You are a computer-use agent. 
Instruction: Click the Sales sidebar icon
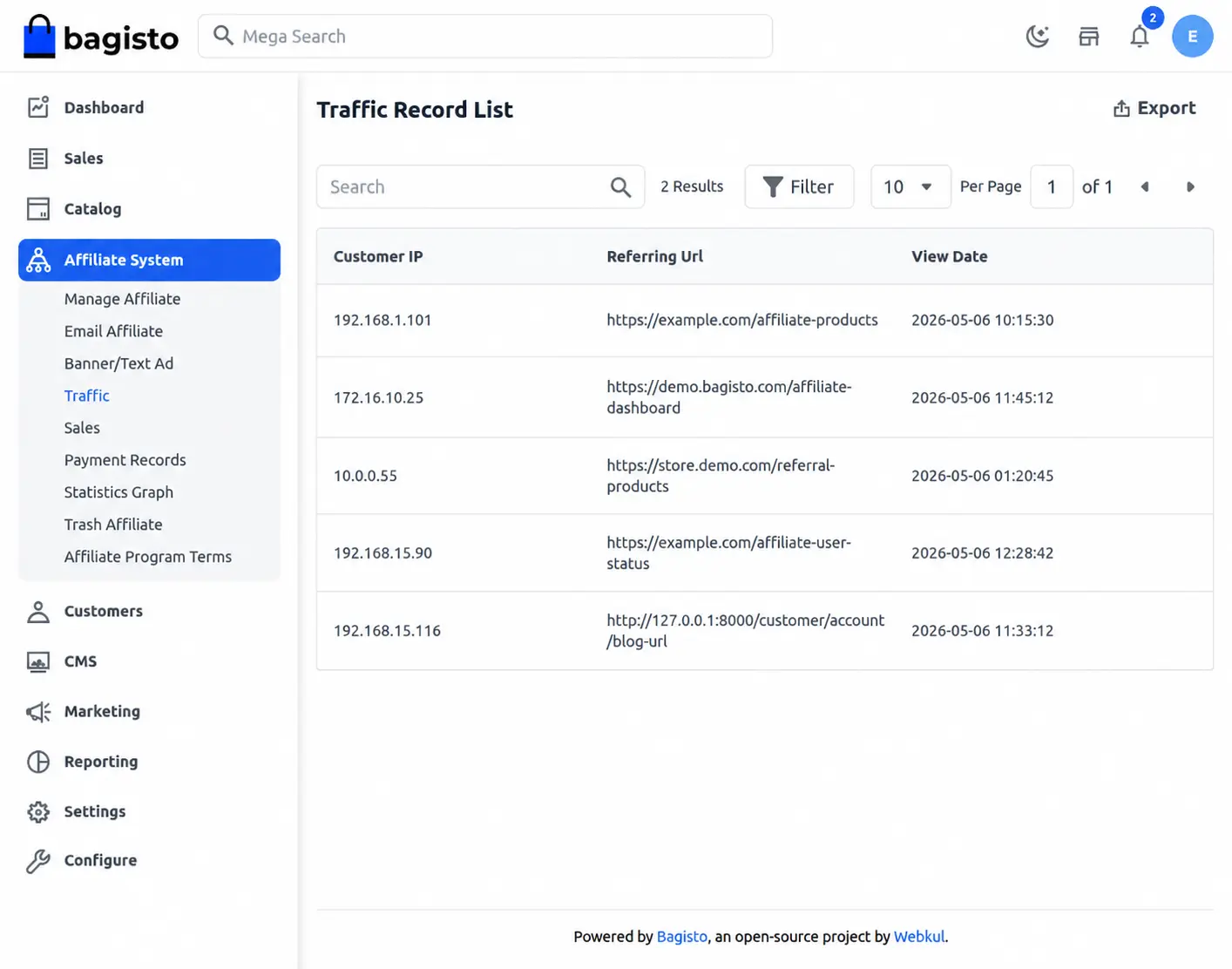(x=38, y=159)
